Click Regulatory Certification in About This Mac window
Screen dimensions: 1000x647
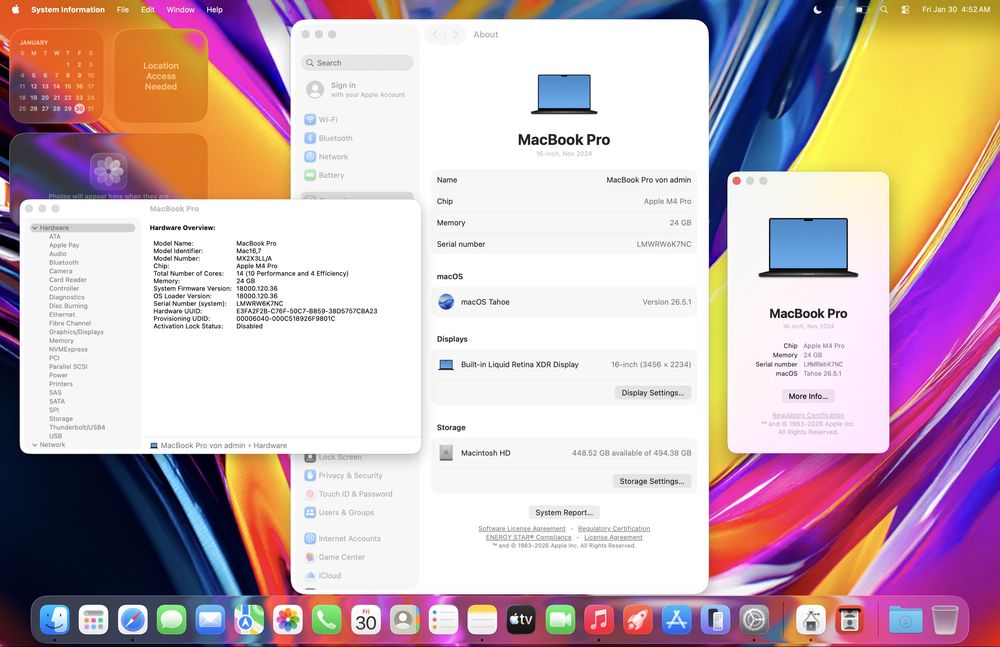point(808,415)
